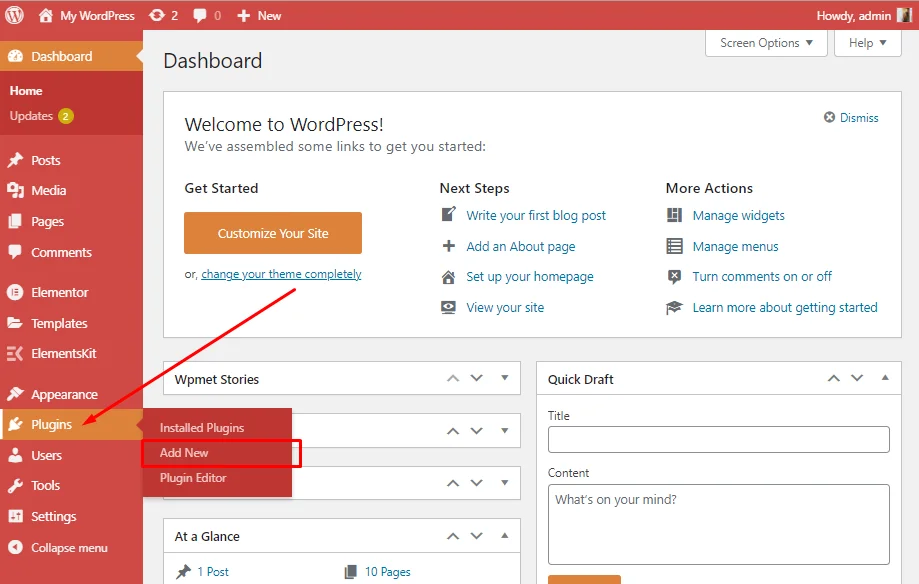Click Dismiss link in welcome panel
This screenshot has height=584, width=919.
(x=859, y=117)
